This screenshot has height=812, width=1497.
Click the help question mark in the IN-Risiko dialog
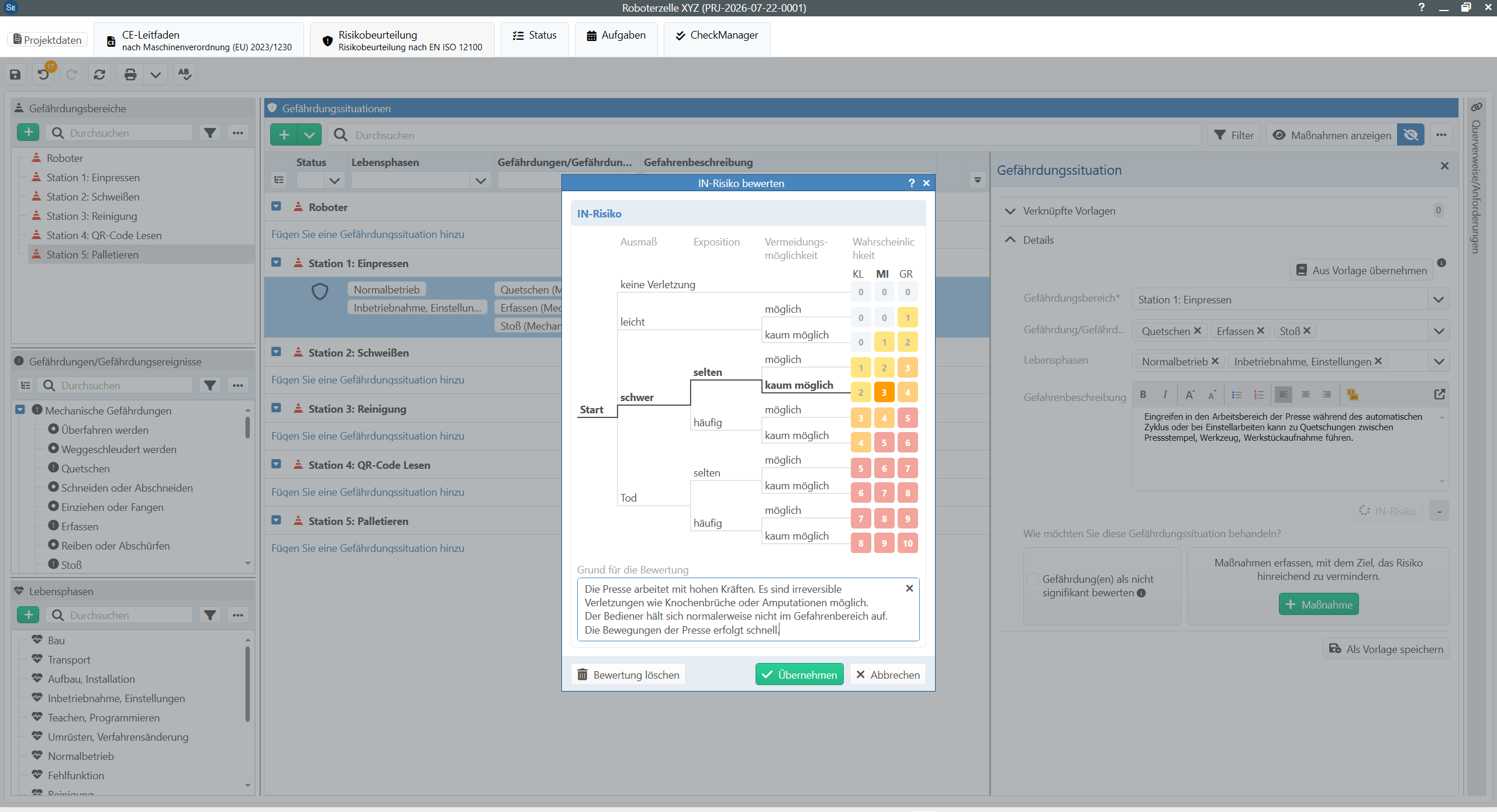(911, 183)
